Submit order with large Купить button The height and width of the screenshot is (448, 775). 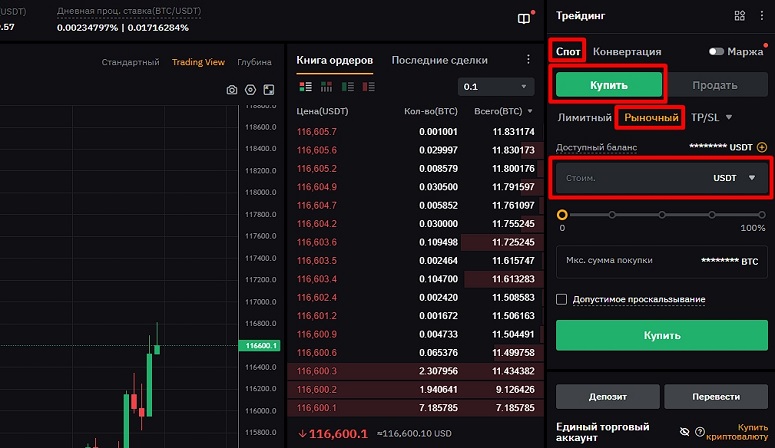coord(661,335)
